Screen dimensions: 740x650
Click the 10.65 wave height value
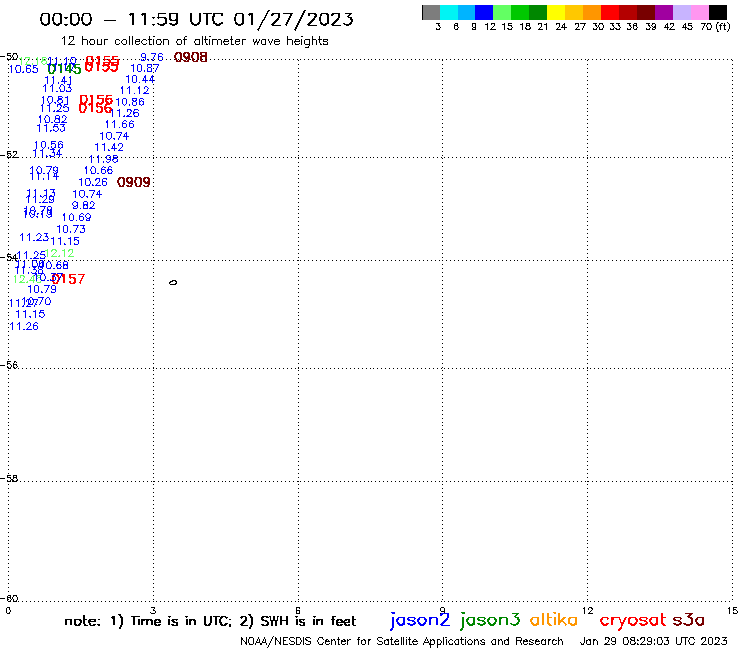tap(24, 69)
